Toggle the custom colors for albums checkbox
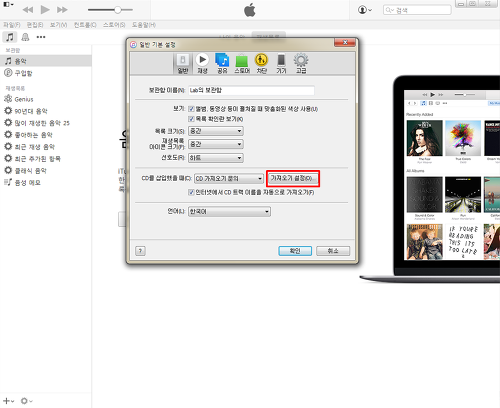500x408 pixels. coord(191,109)
